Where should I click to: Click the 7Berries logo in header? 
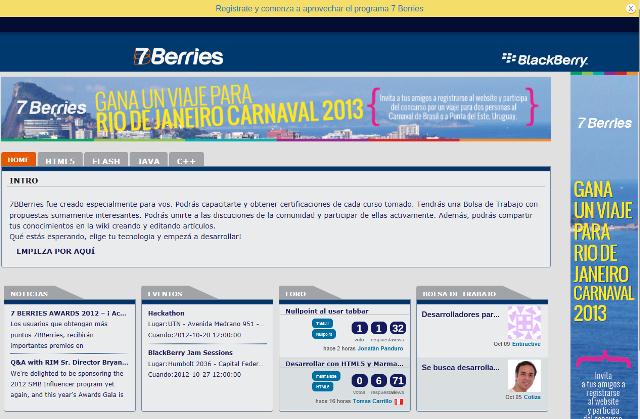click(x=179, y=56)
